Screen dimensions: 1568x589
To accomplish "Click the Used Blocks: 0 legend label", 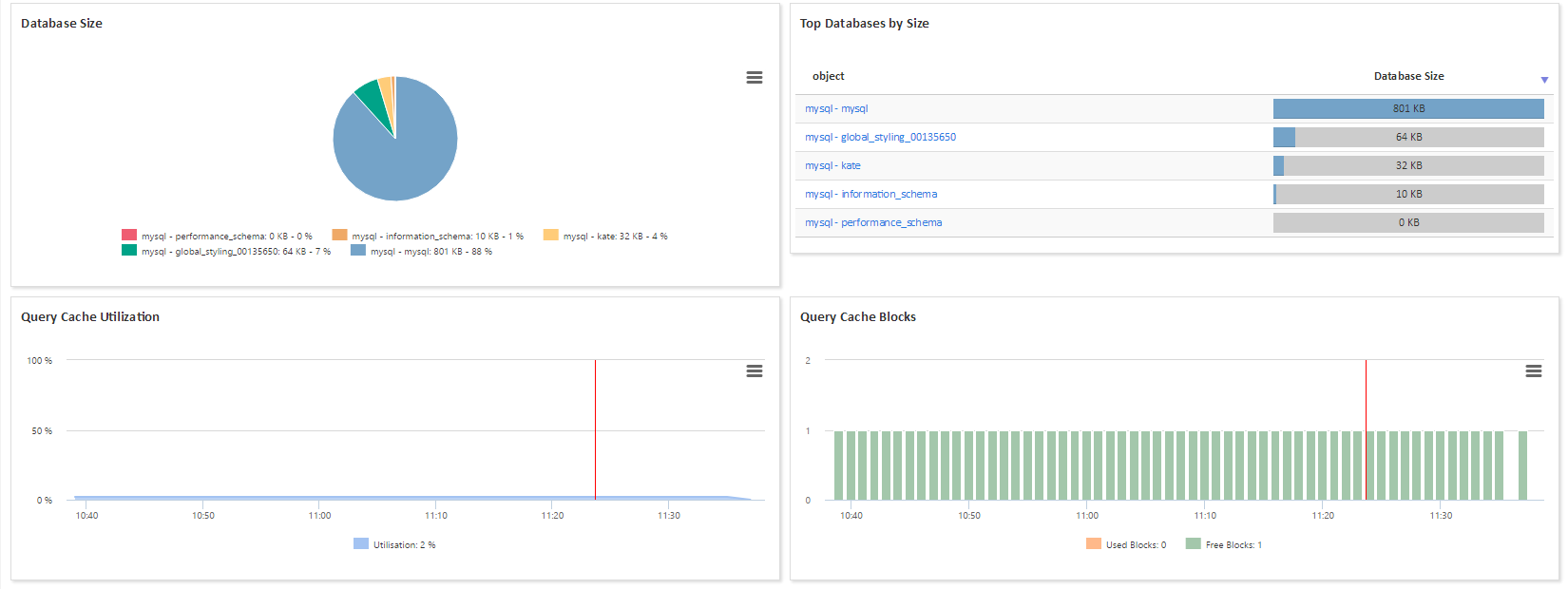I will [1136, 544].
